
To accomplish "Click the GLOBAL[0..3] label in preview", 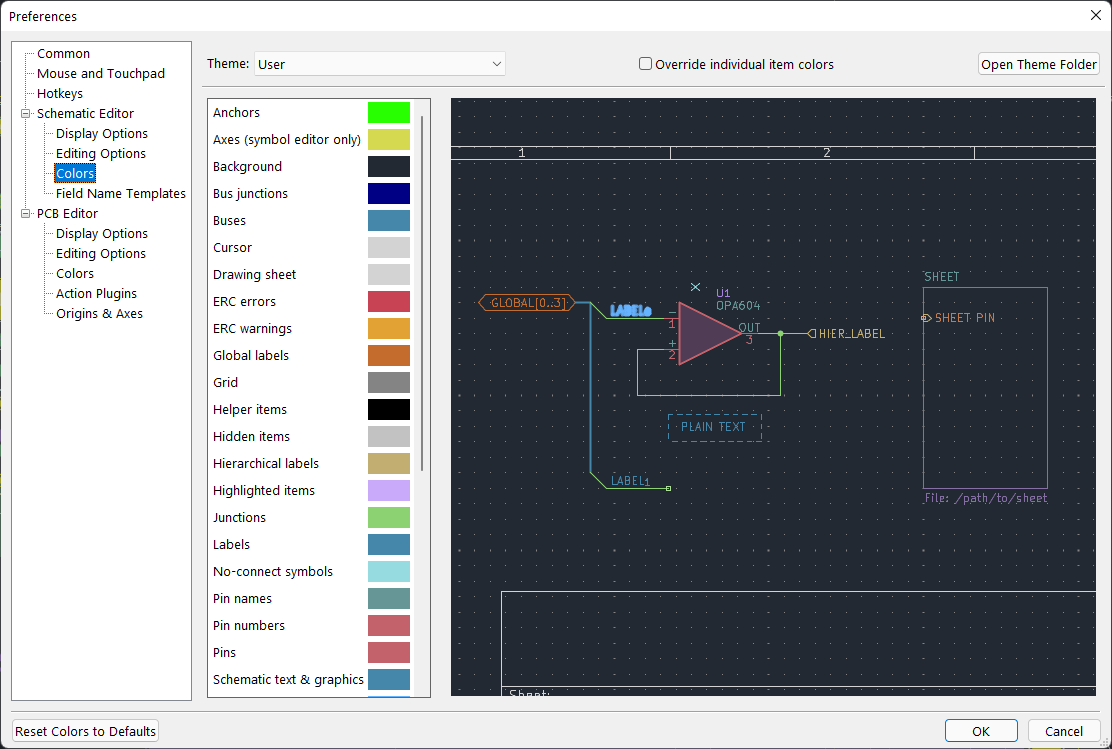I will point(527,303).
